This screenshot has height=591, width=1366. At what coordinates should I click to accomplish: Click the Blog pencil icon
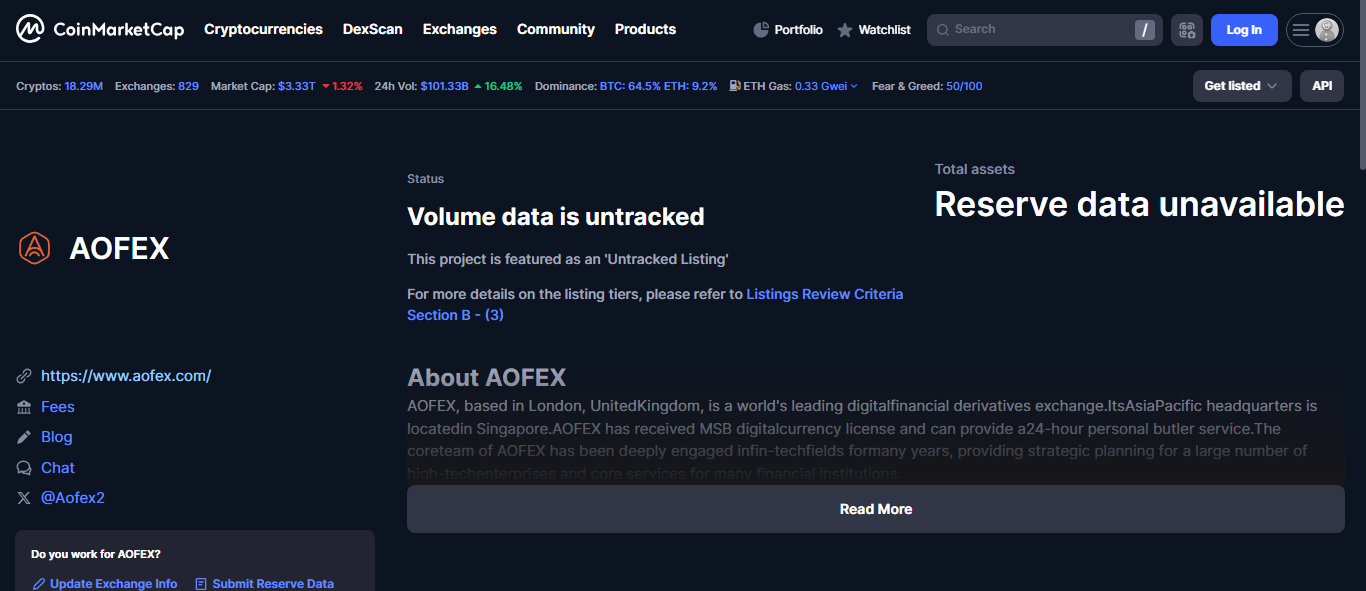point(24,437)
